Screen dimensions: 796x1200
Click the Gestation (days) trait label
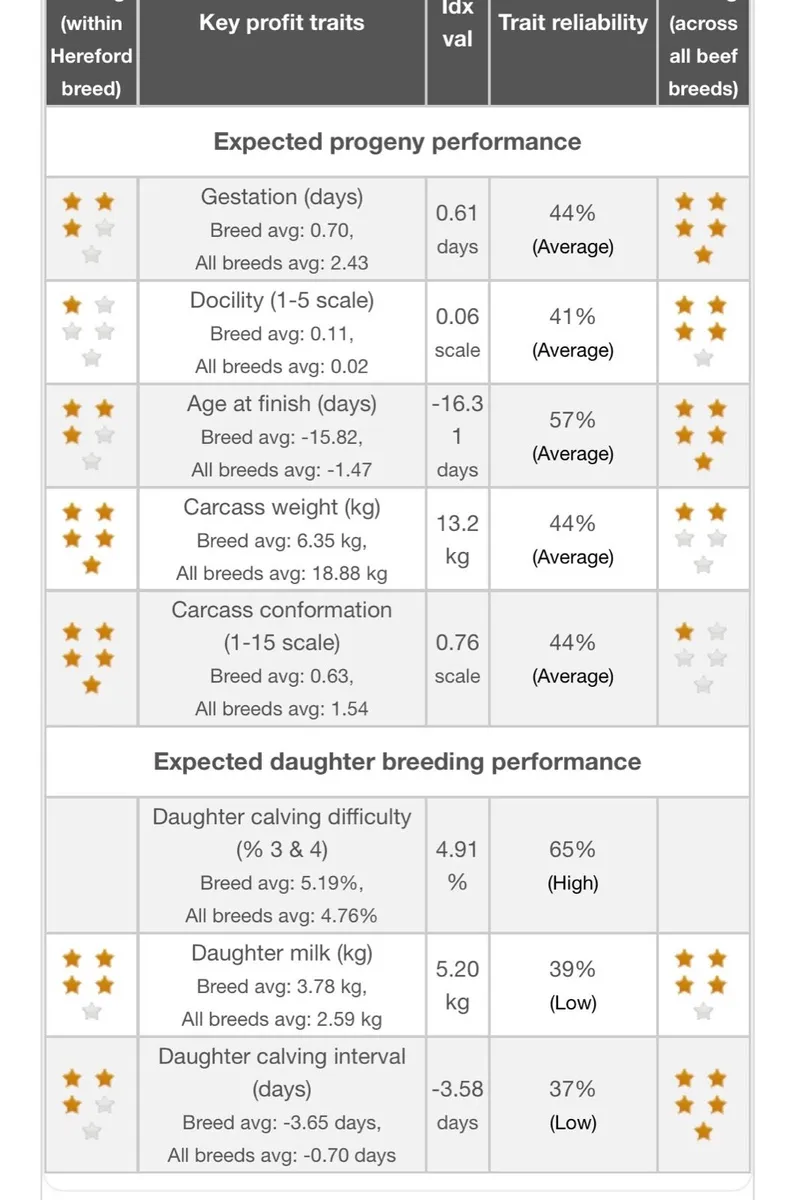coord(282,197)
